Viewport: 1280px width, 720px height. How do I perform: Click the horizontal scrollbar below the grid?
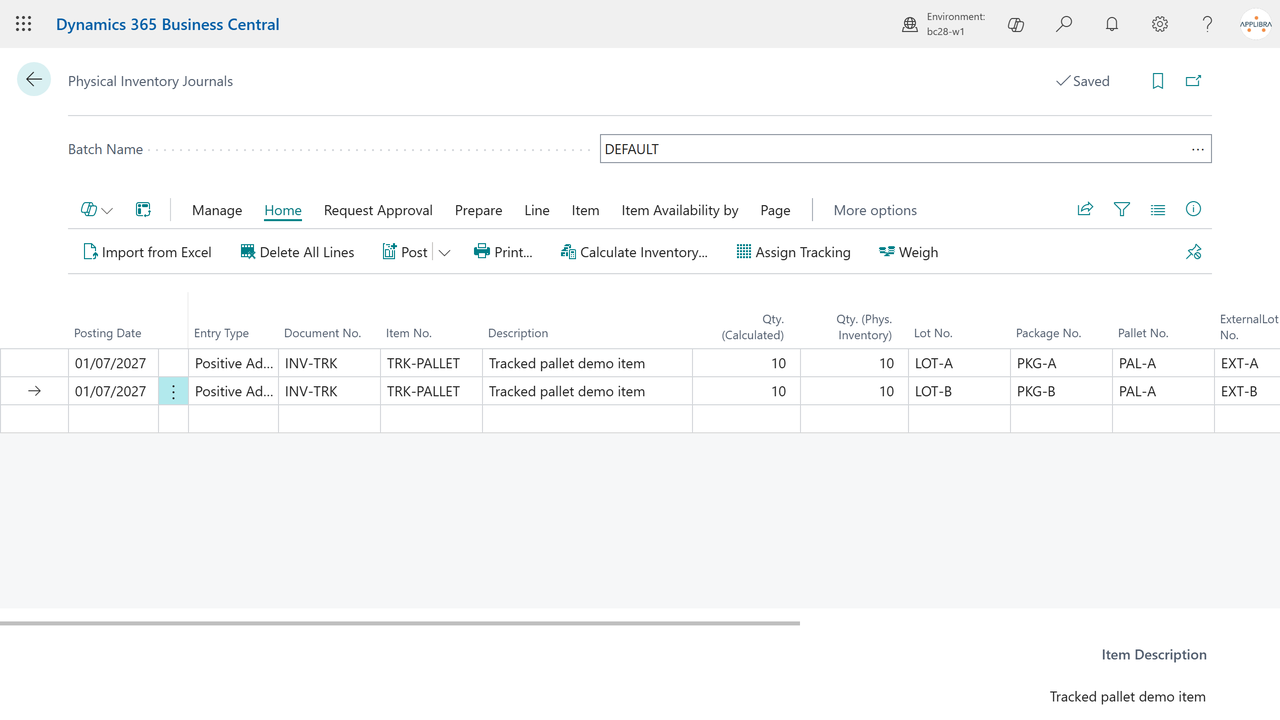click(x=400, y=623)
